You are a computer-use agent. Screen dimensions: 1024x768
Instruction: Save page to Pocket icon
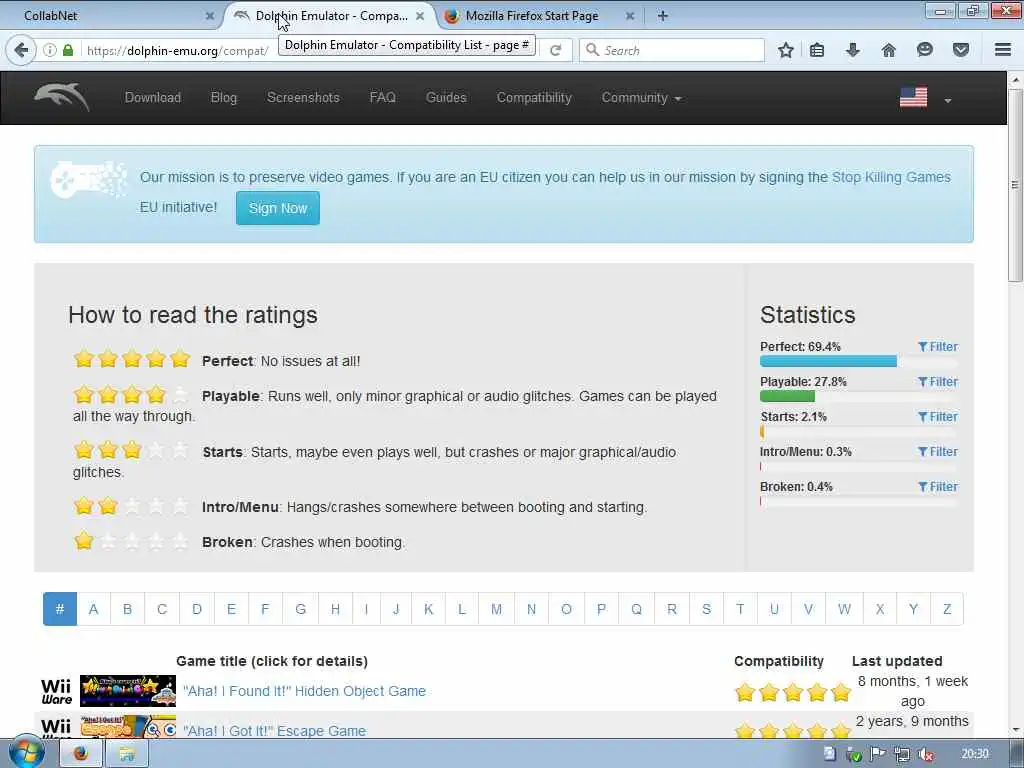click(x=960, y=50)
